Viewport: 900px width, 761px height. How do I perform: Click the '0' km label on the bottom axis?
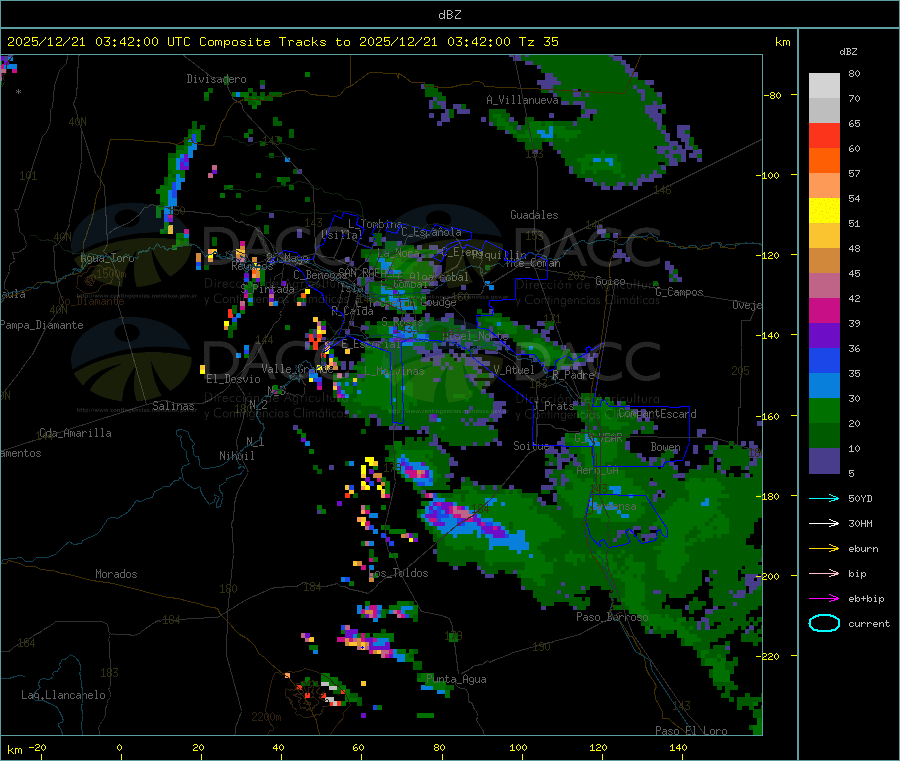[x=119, y=747]
